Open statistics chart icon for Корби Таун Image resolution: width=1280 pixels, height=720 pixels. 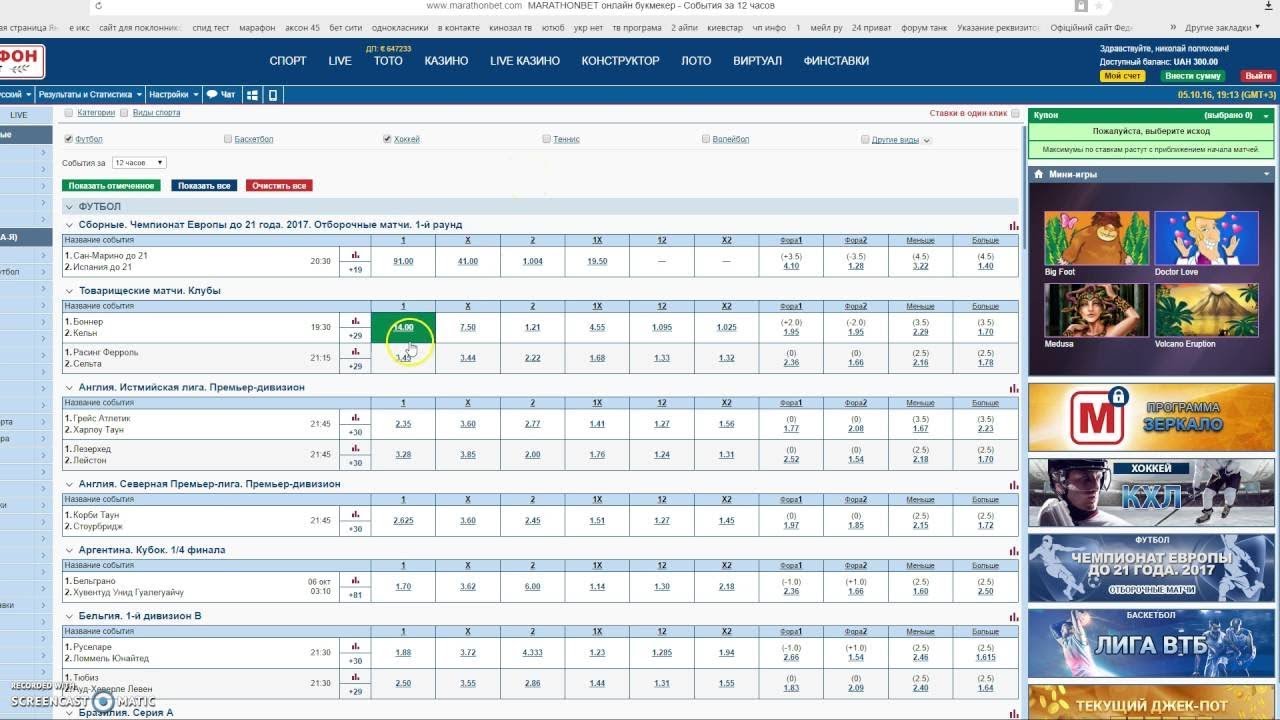(355, 514)
